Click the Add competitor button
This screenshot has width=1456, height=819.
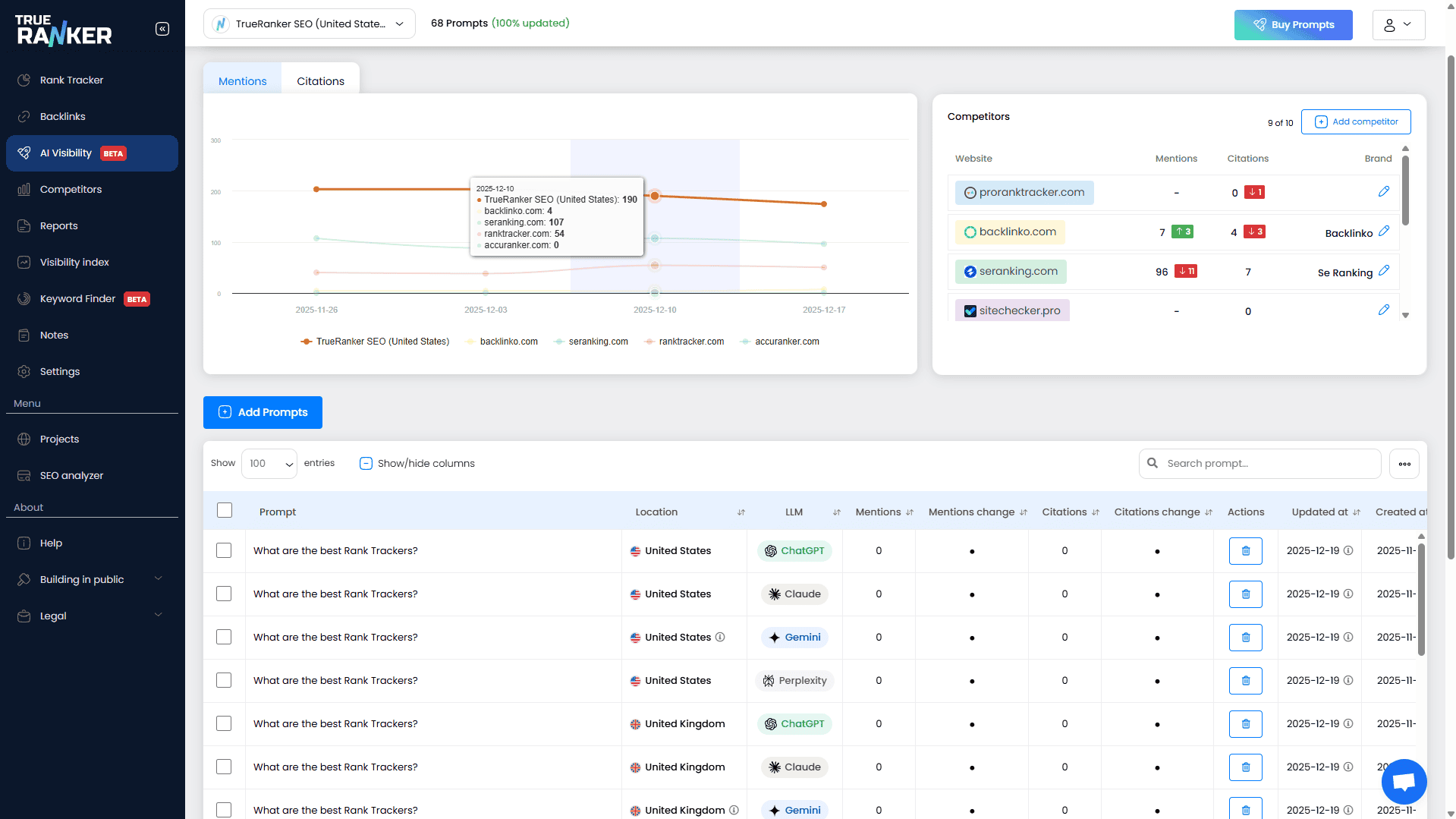pyautogui.click(x=1356, y=122)
